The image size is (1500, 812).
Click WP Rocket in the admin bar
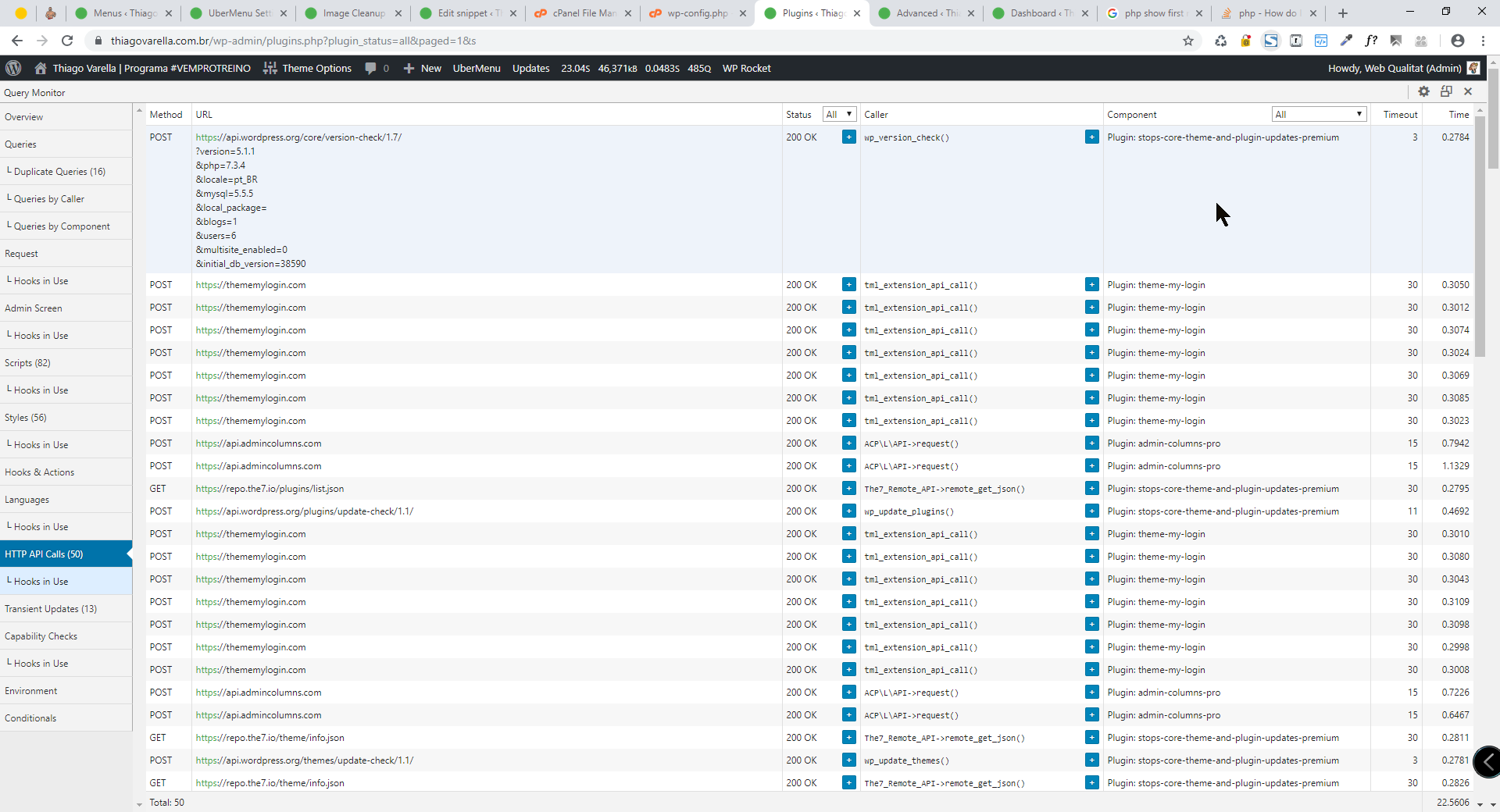tap(746, 68)
